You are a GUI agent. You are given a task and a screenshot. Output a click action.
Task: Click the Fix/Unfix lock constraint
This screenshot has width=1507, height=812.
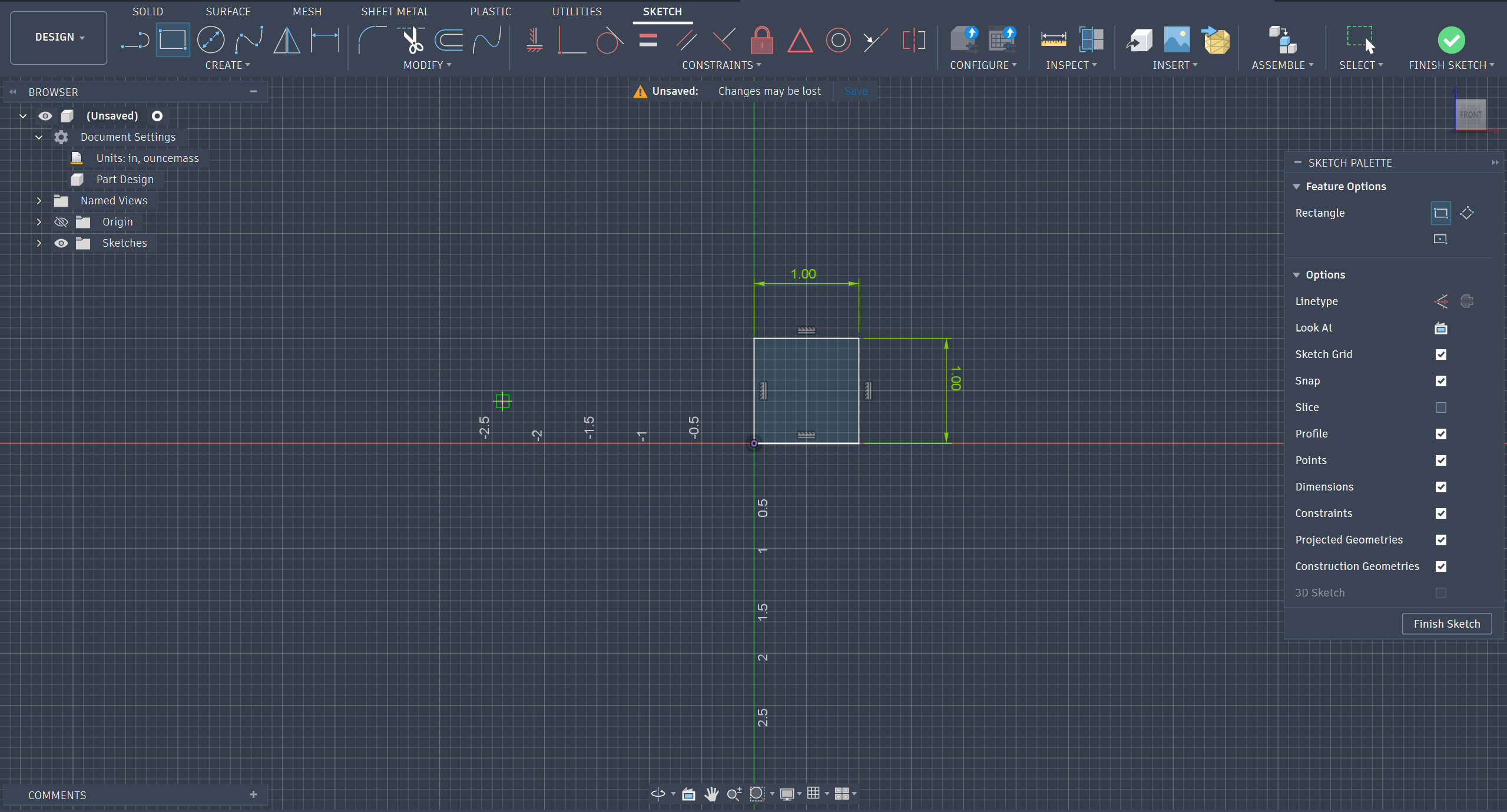(761, 40)
